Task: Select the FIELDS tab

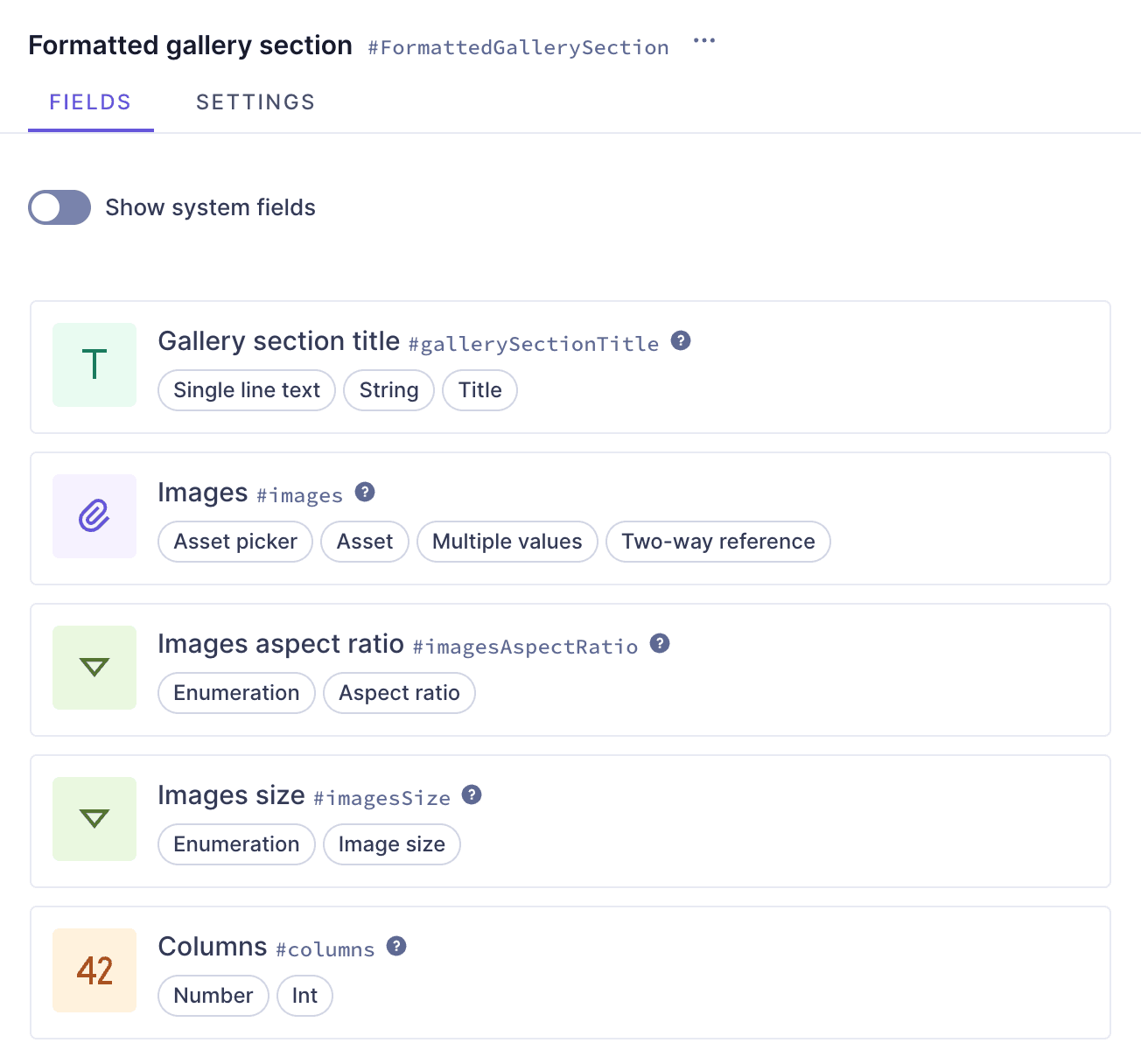Action: [90, 101]
